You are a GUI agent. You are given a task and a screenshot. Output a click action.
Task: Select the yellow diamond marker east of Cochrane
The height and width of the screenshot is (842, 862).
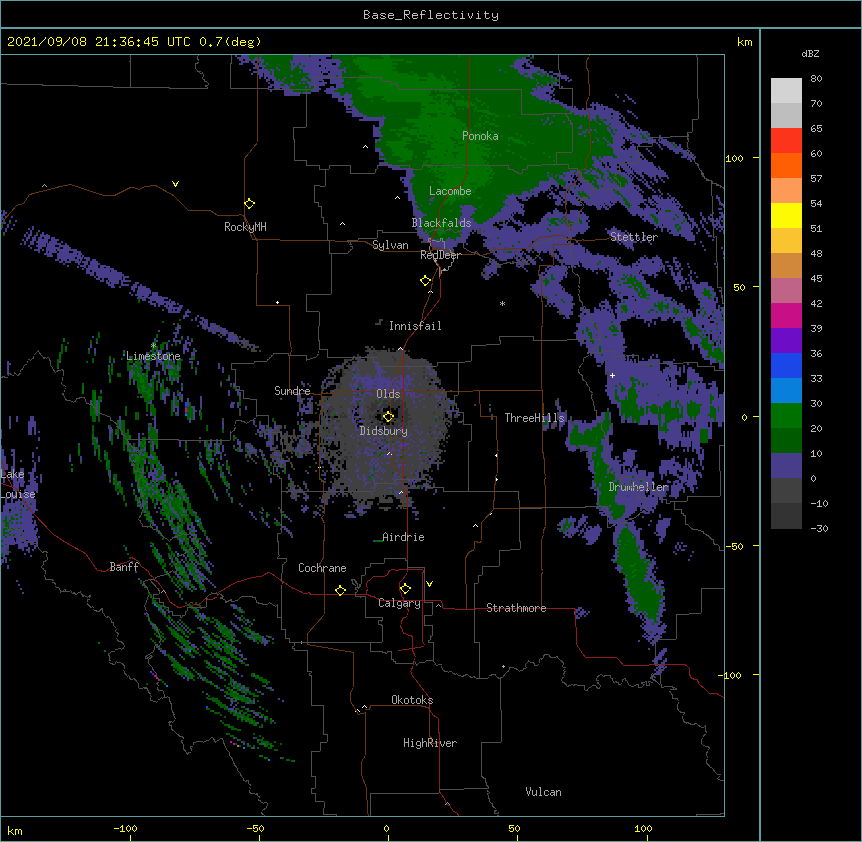340,590
